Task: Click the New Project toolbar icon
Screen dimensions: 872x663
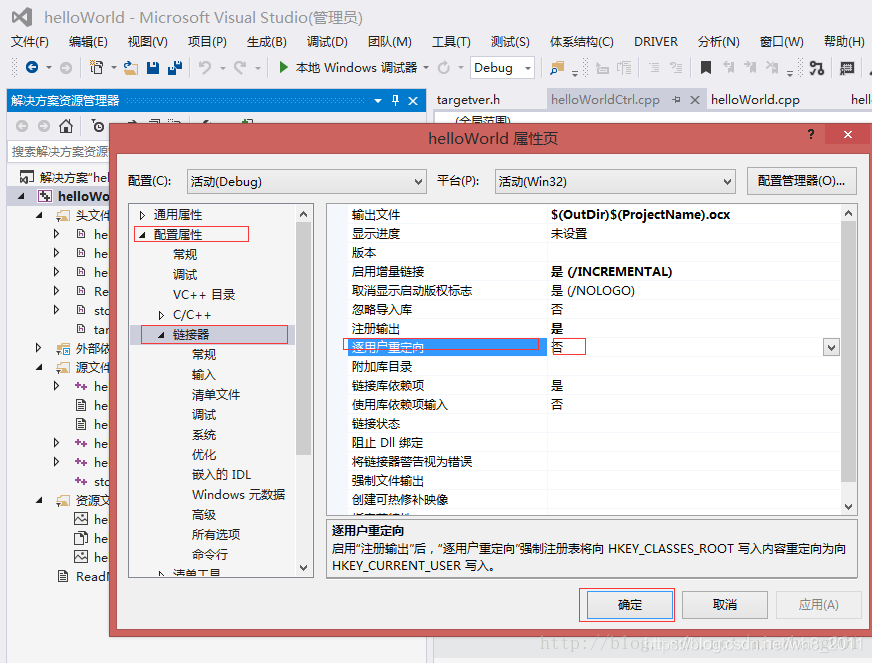Action: [96, 67]
